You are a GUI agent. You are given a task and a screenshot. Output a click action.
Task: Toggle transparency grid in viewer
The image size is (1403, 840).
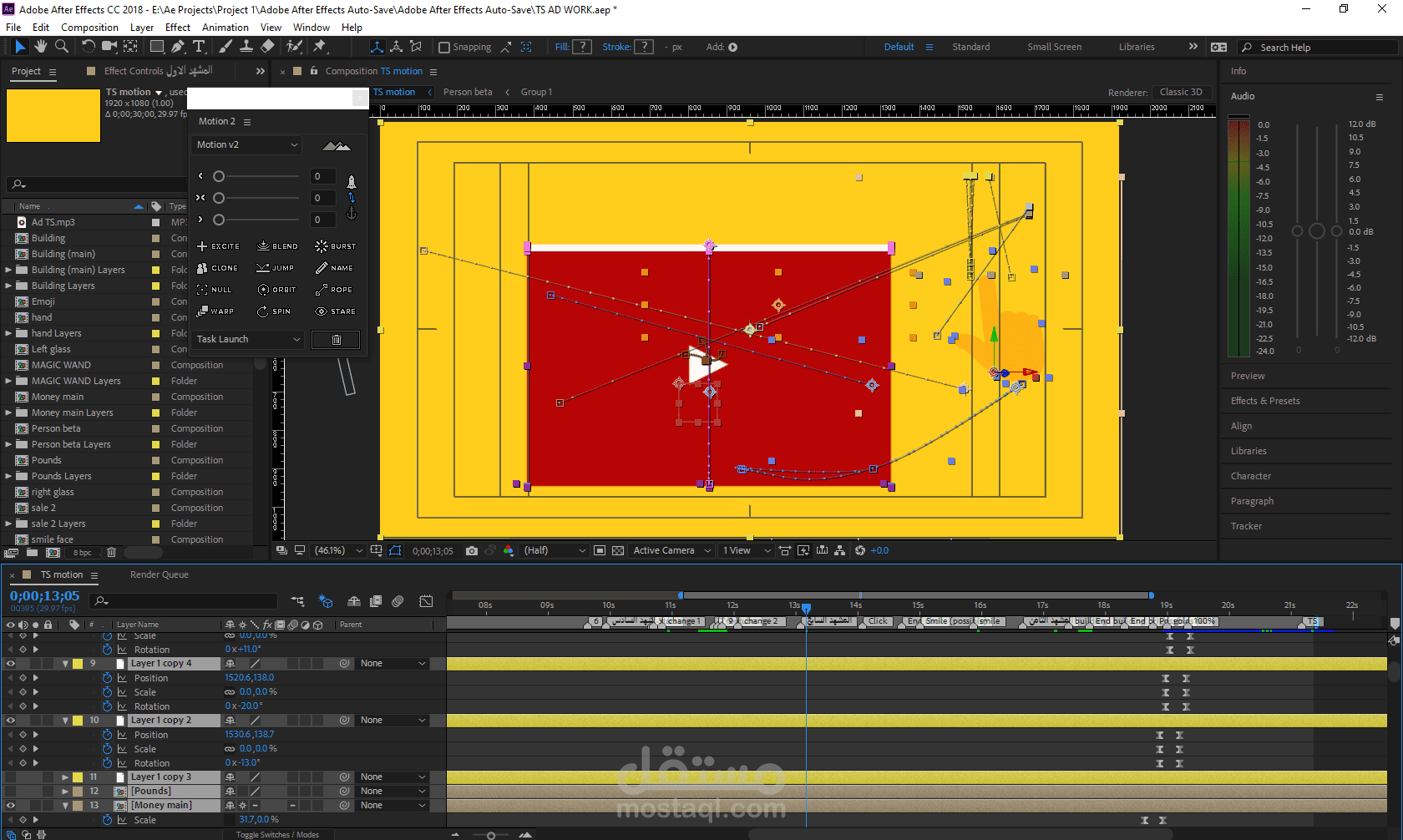[618, 550]
